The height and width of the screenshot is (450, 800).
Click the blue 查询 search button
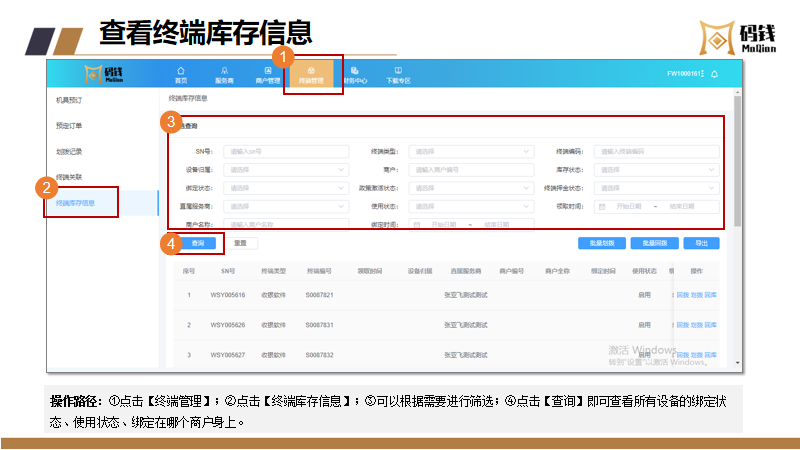197,243
